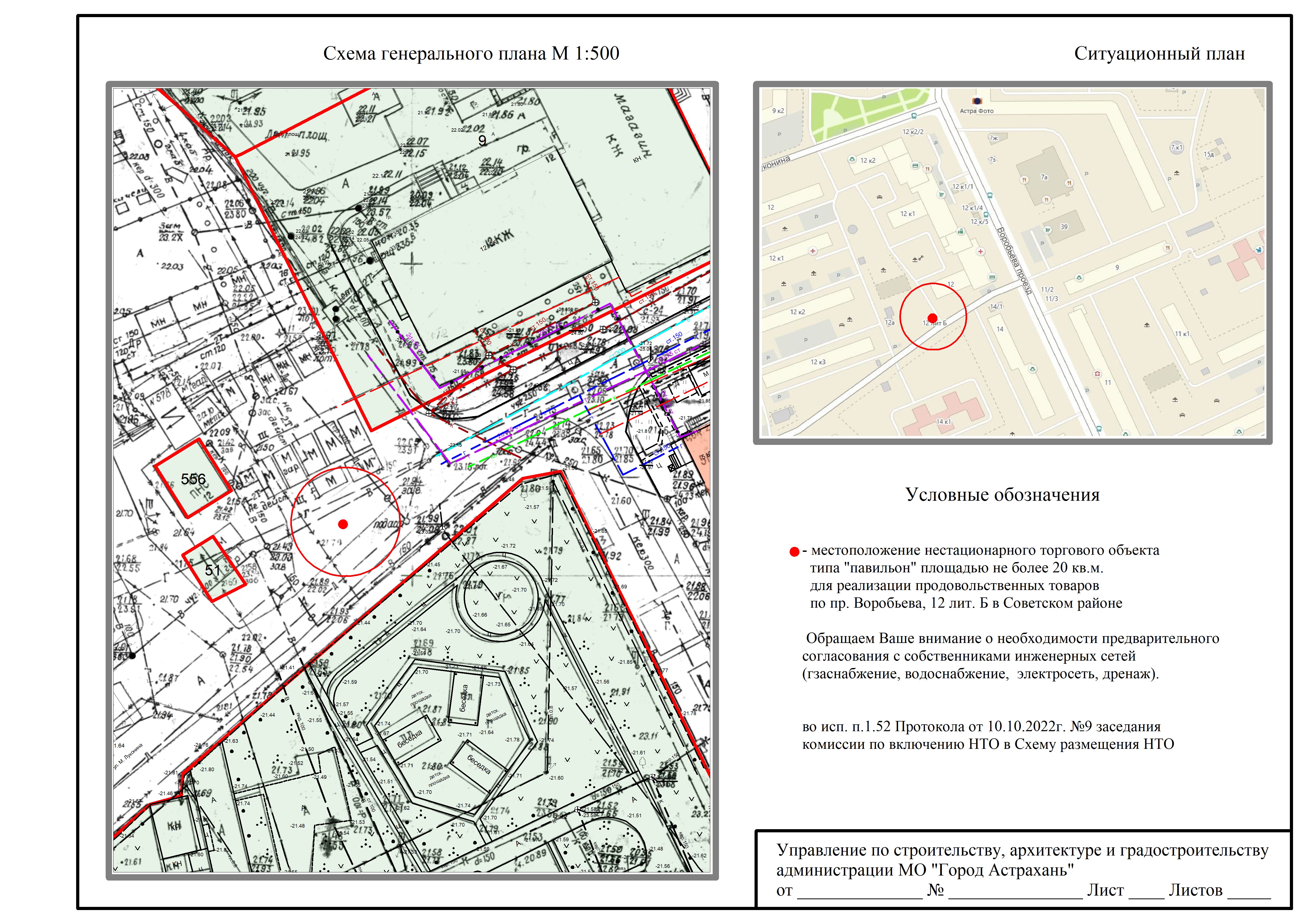Click red dot marker on situational map
Screen dimensions: 1307x924
[932, 318]
